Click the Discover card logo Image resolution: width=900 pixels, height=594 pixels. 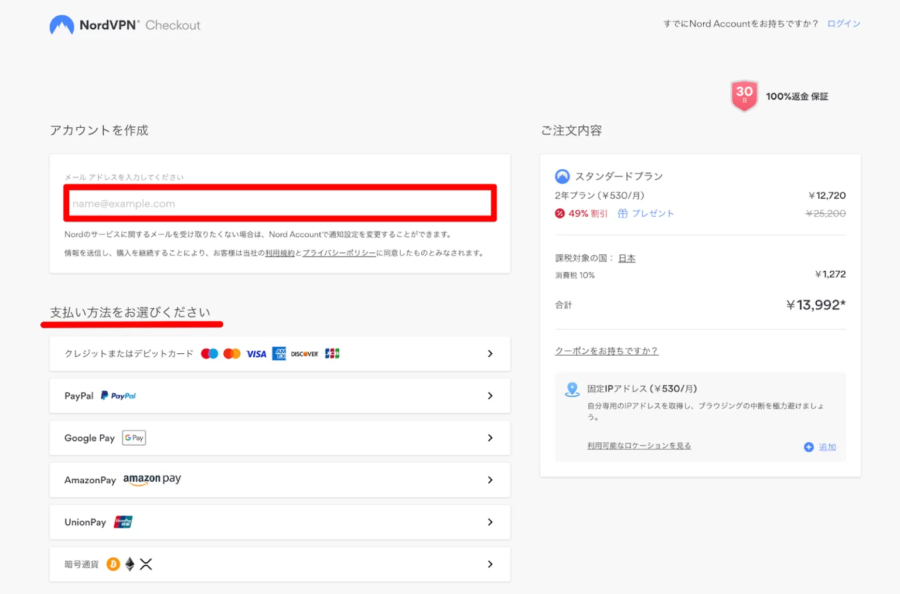pos(304,354)
